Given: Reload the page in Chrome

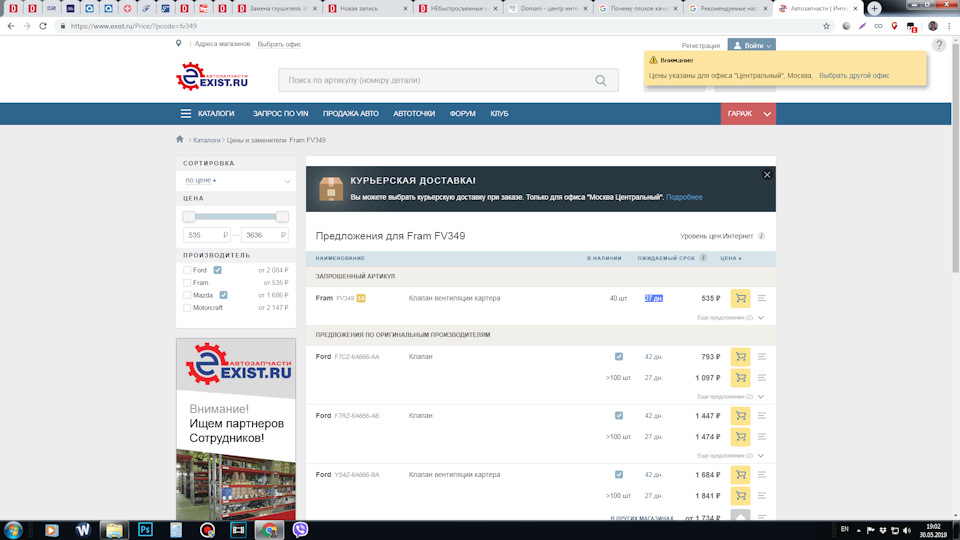Looking at the screenshot, I should 43,26.
